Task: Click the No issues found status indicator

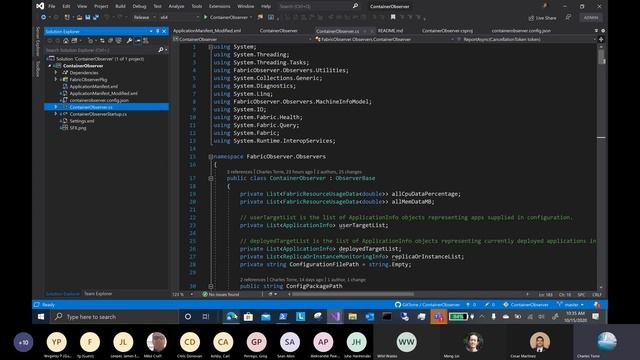Action: click(x=221, y=294)
